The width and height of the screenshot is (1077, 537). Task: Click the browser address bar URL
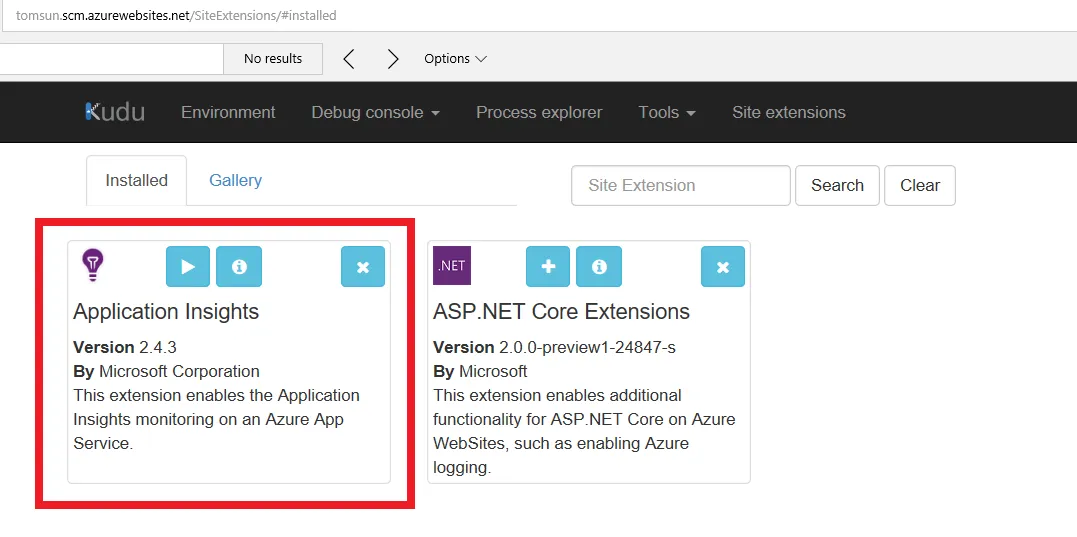(x=176, y=15)
